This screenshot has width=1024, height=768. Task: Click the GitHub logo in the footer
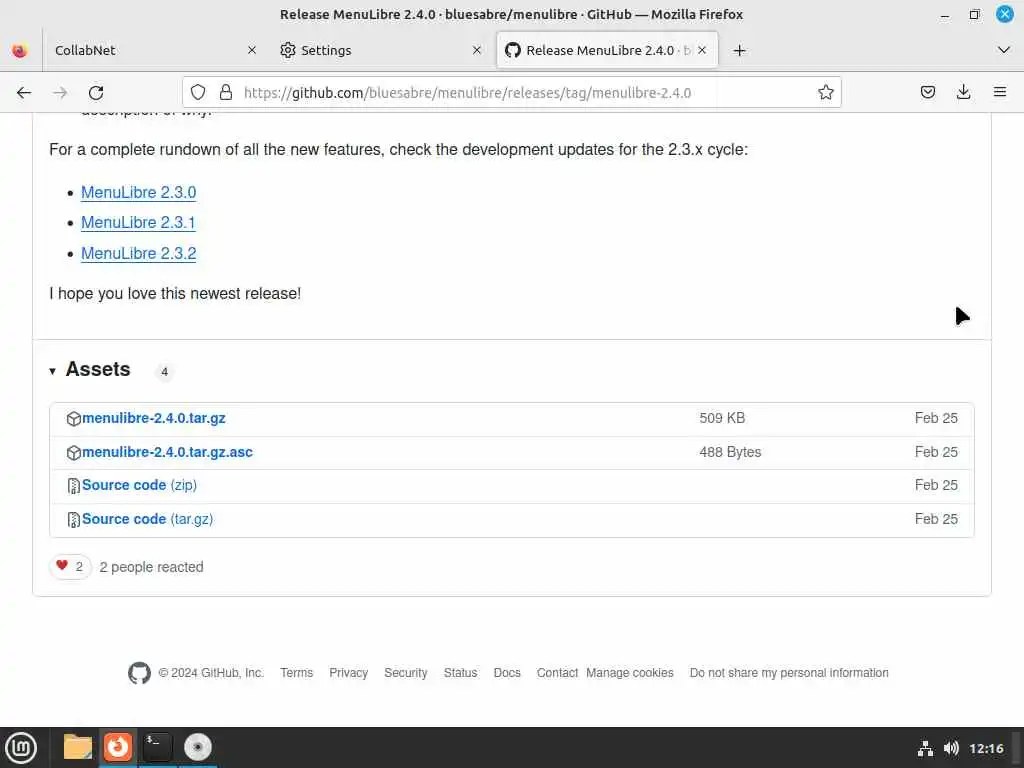click(139, 673)
